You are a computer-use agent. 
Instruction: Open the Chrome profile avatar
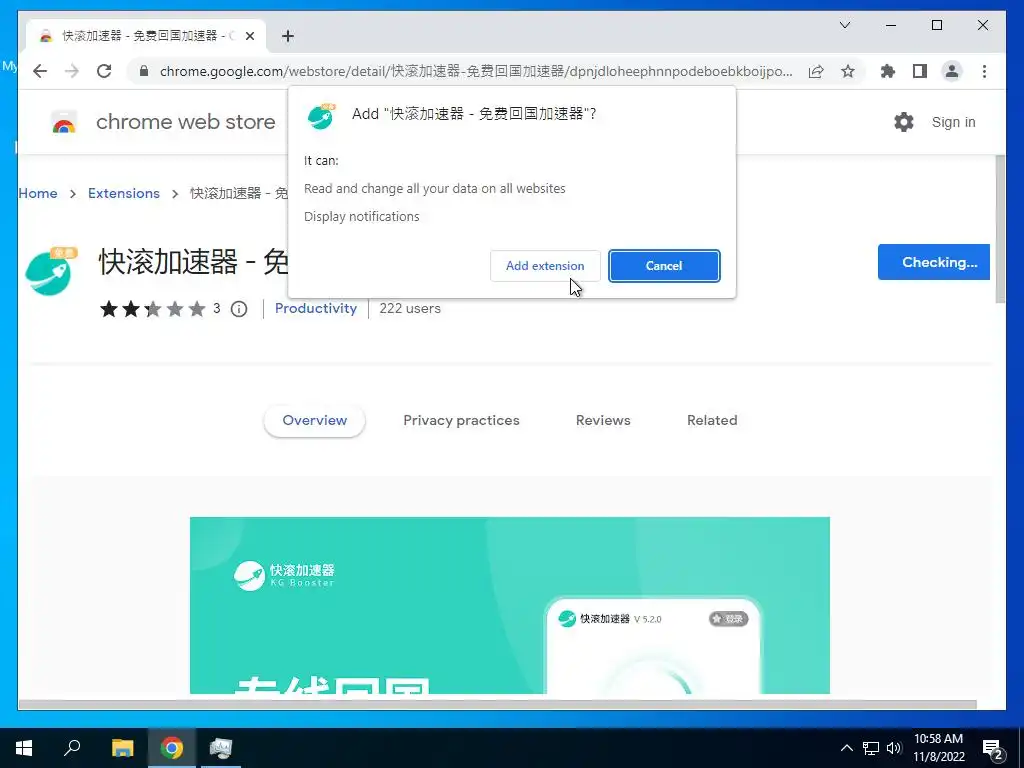point(952,71)
